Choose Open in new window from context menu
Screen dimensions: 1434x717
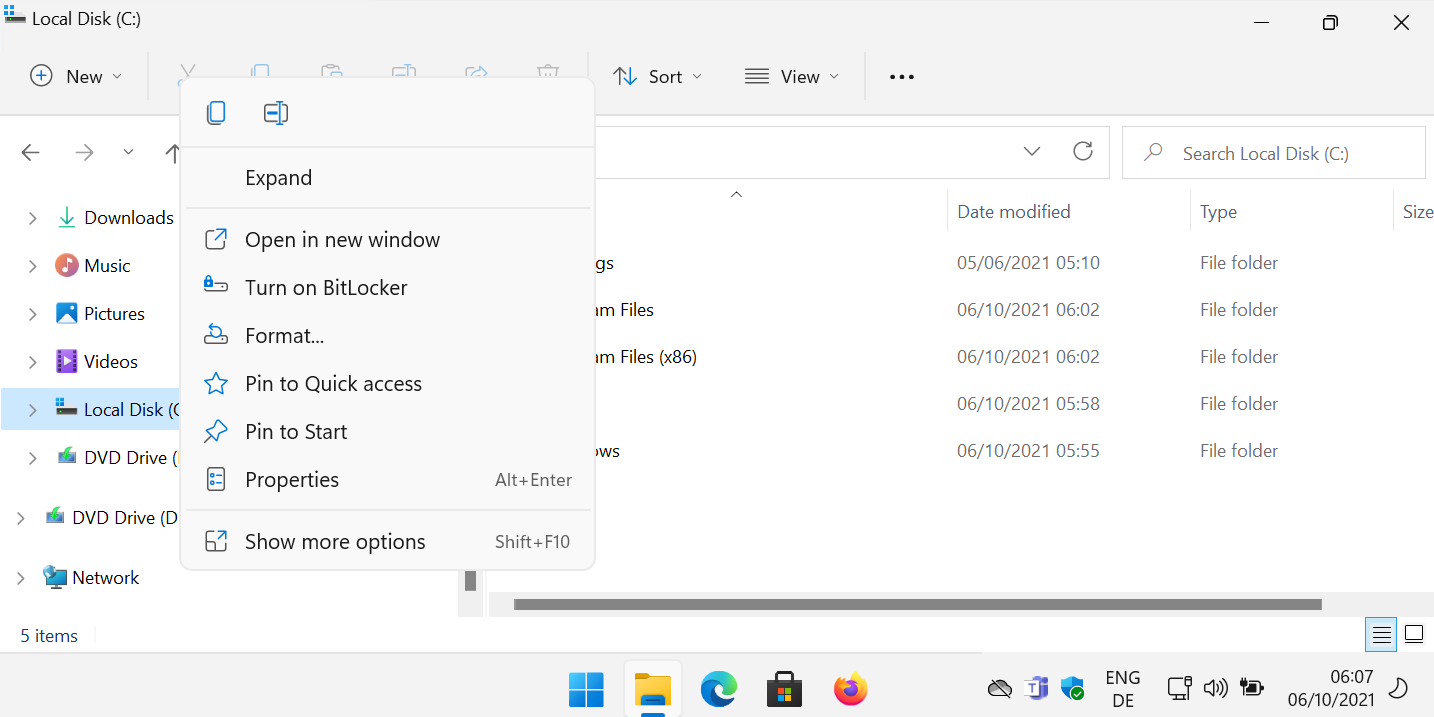click(x=342, y=239)
